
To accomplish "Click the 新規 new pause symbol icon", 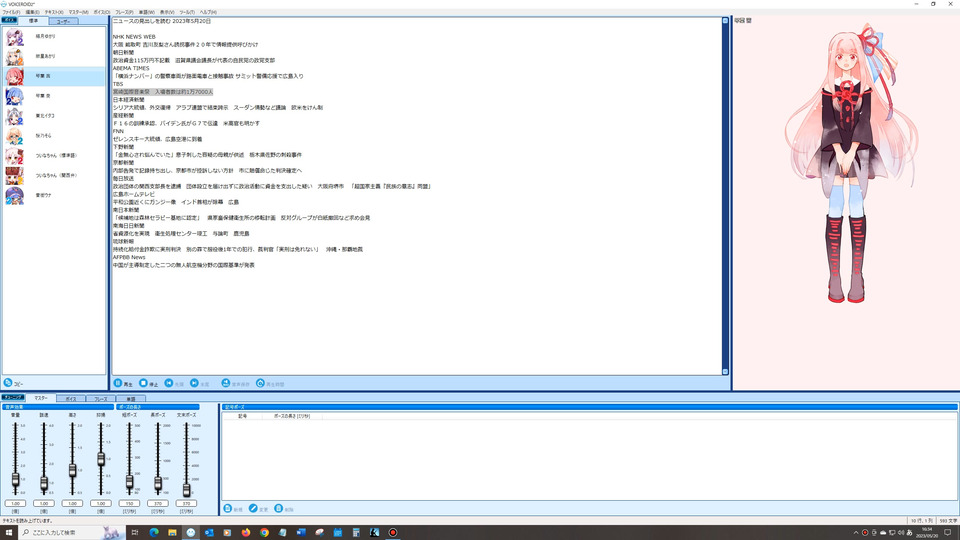I will click(x=228, y=509).
